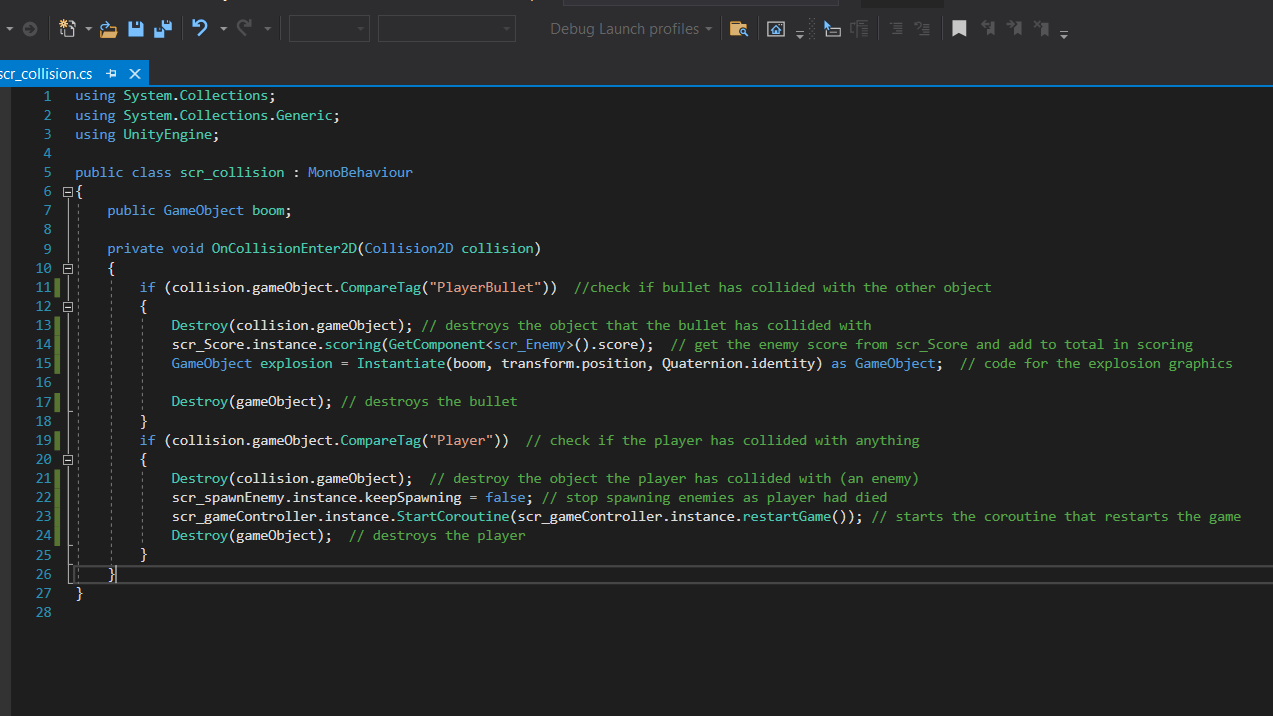
Task: Click the start window home icon
Action: [776, 29]
